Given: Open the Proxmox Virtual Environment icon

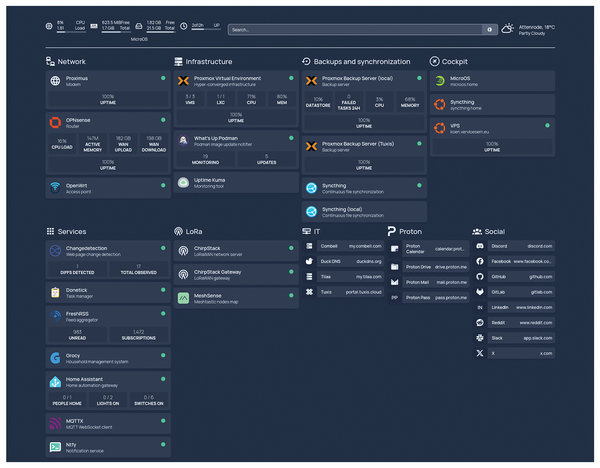Looking at the screenshot, I should (184, 81).
